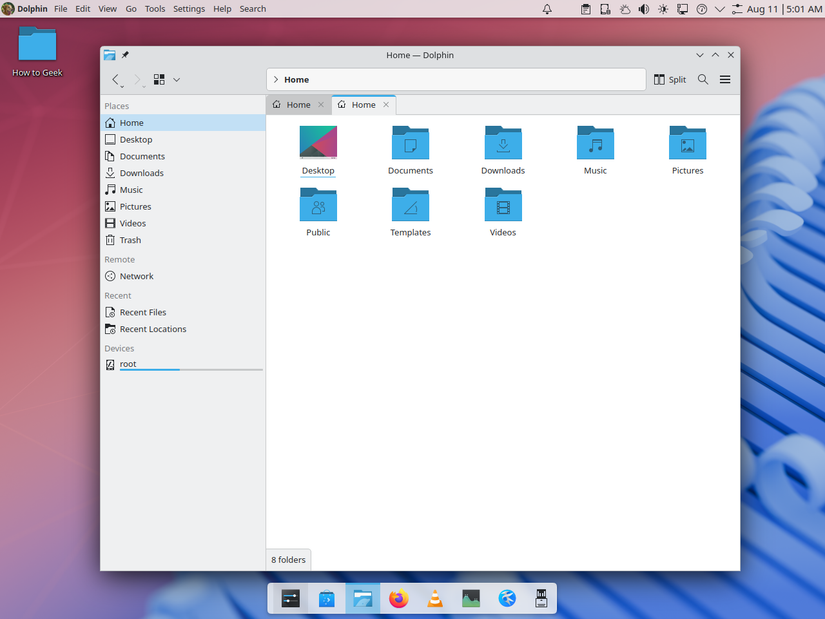
Task: Expand the hidden system tray items chevron
Action: [719, 8]
